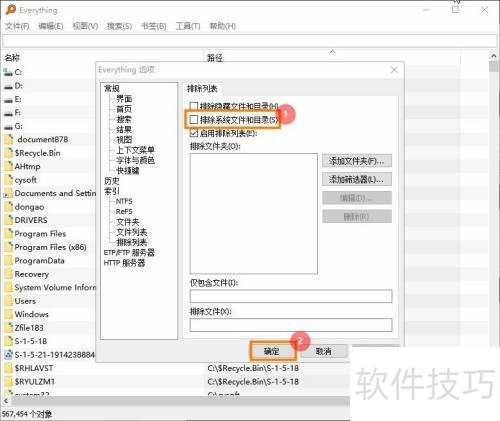The height and width of the screenshot is (421, 500).
Task: Click the 路径 column header
Action: (x=215, y=58)
